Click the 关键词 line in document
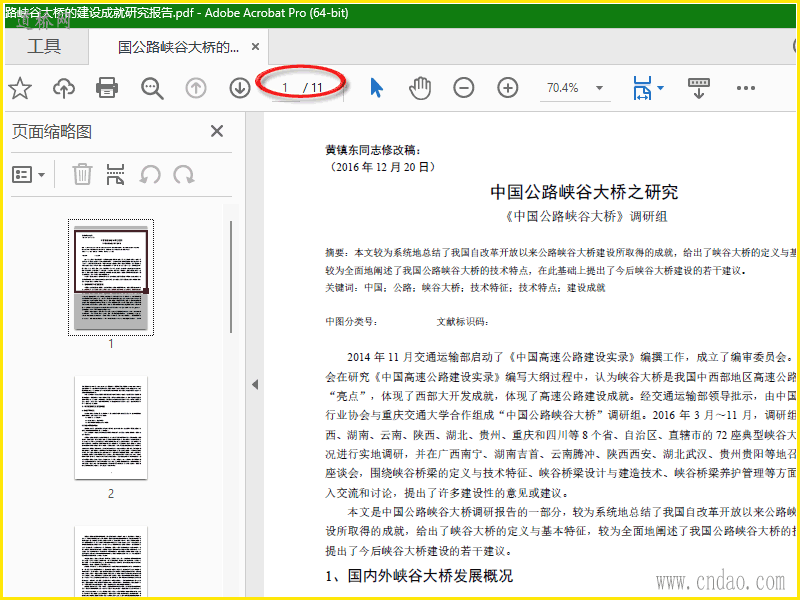 click(465, 287)
